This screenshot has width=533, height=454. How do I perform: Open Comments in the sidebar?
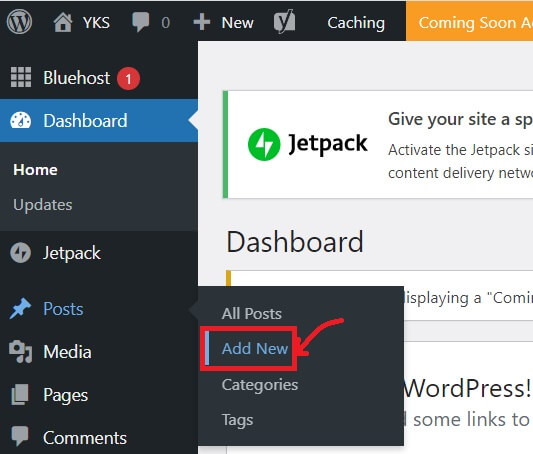(x=85, y=438)
